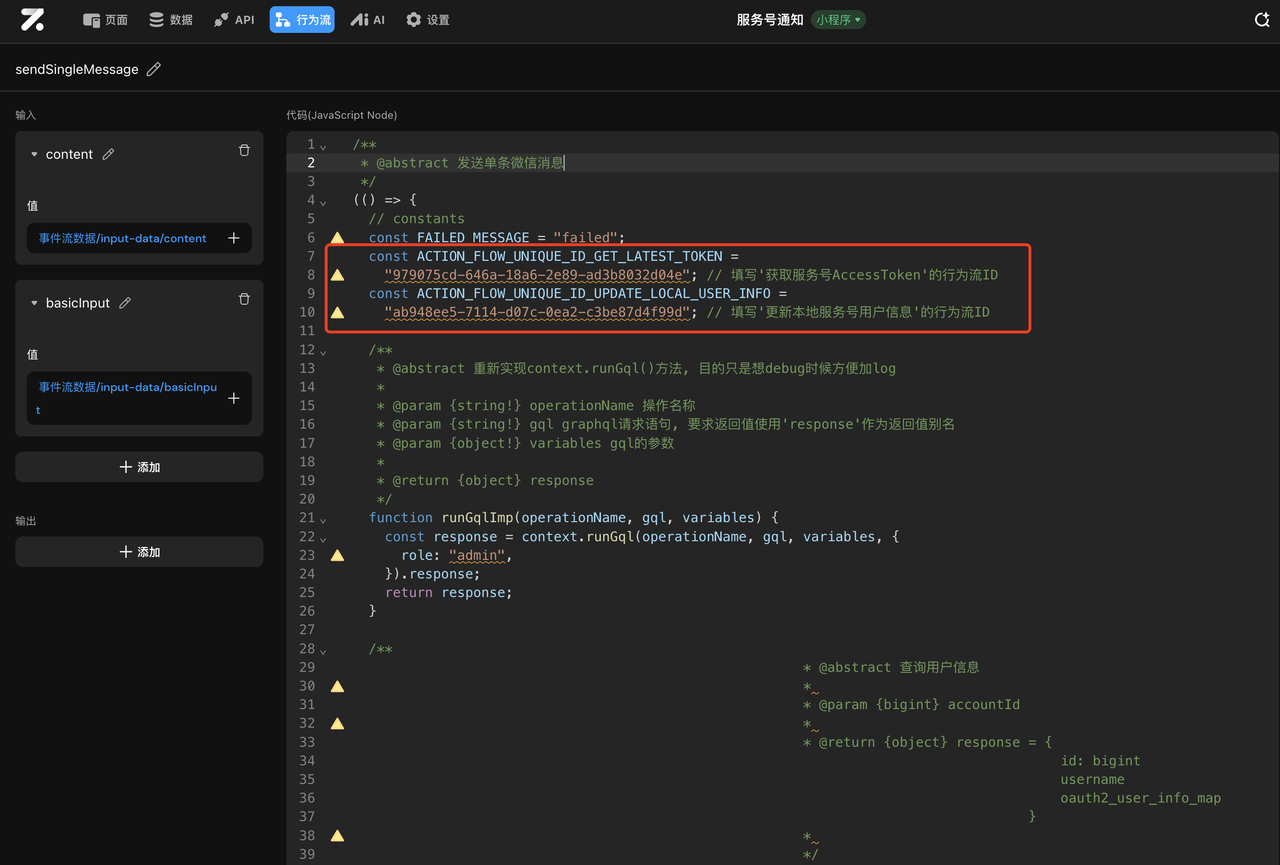
Task: Add a value part for content with plus
Action: pos(234,238)
